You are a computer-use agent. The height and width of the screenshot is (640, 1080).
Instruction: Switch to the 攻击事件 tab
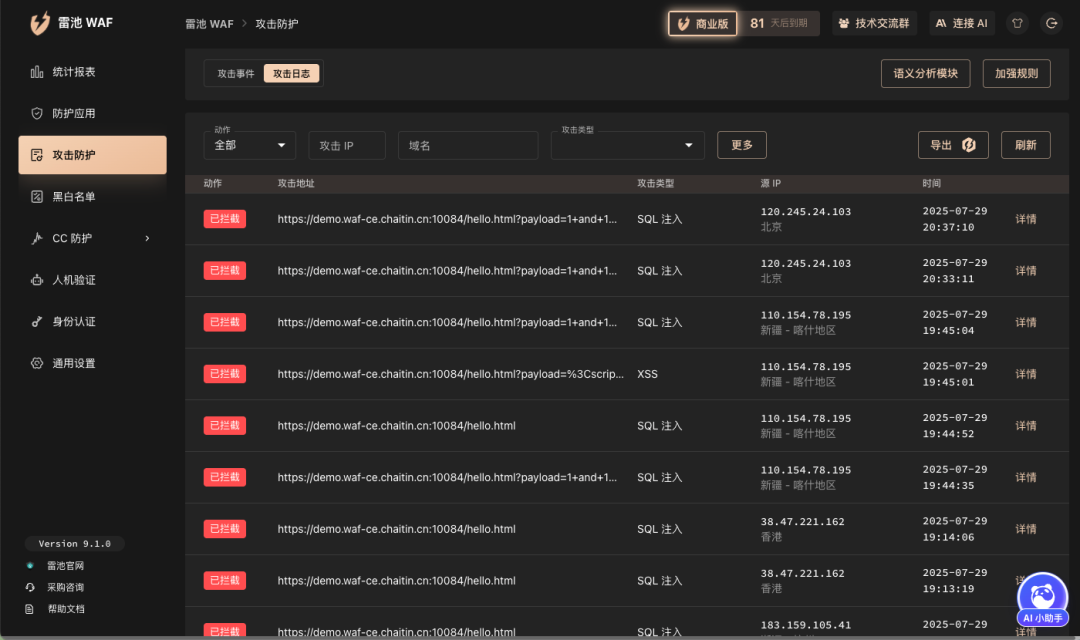click(x=236, y=74)
